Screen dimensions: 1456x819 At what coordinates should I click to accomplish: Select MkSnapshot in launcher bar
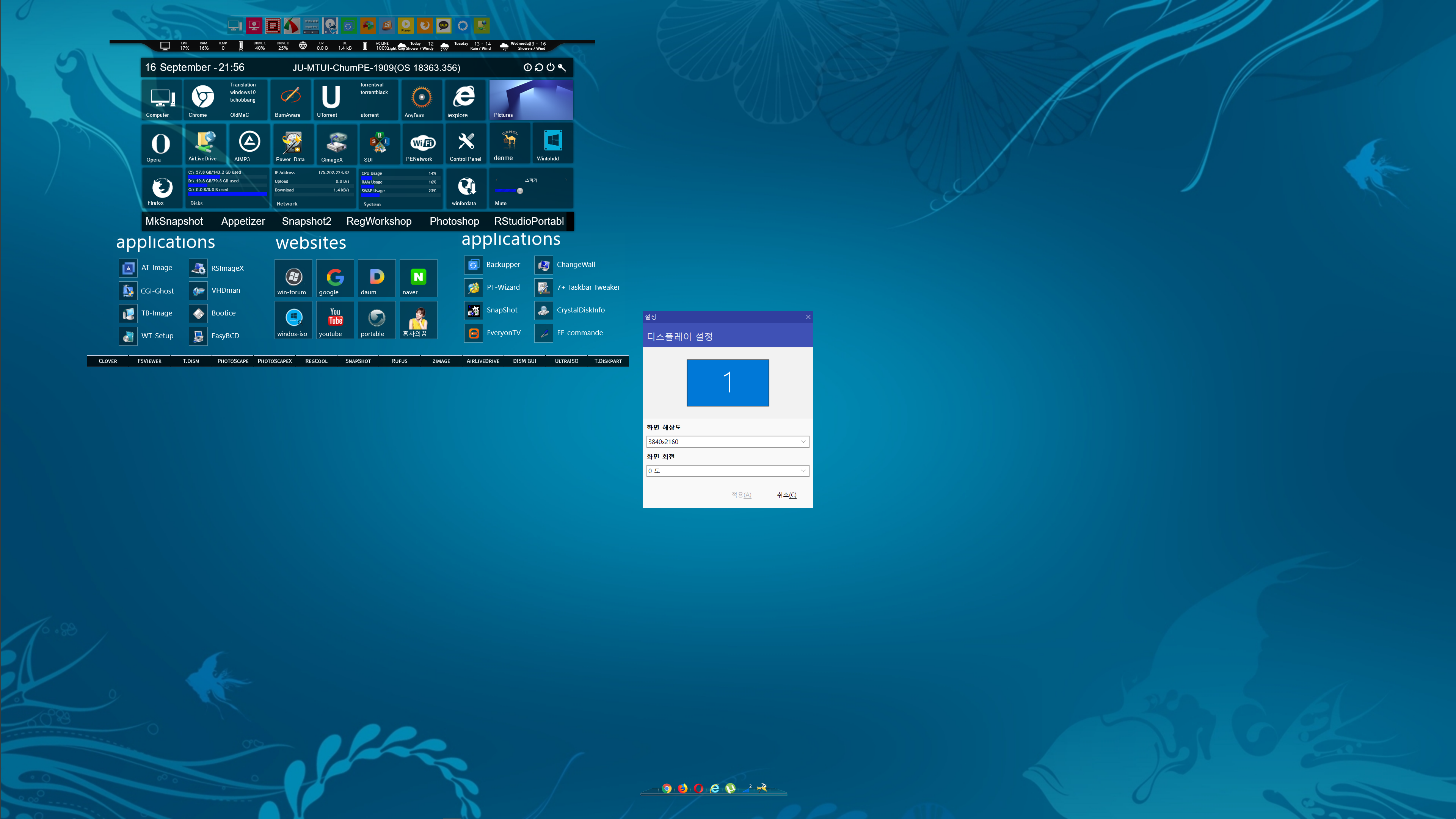(174, 221)
